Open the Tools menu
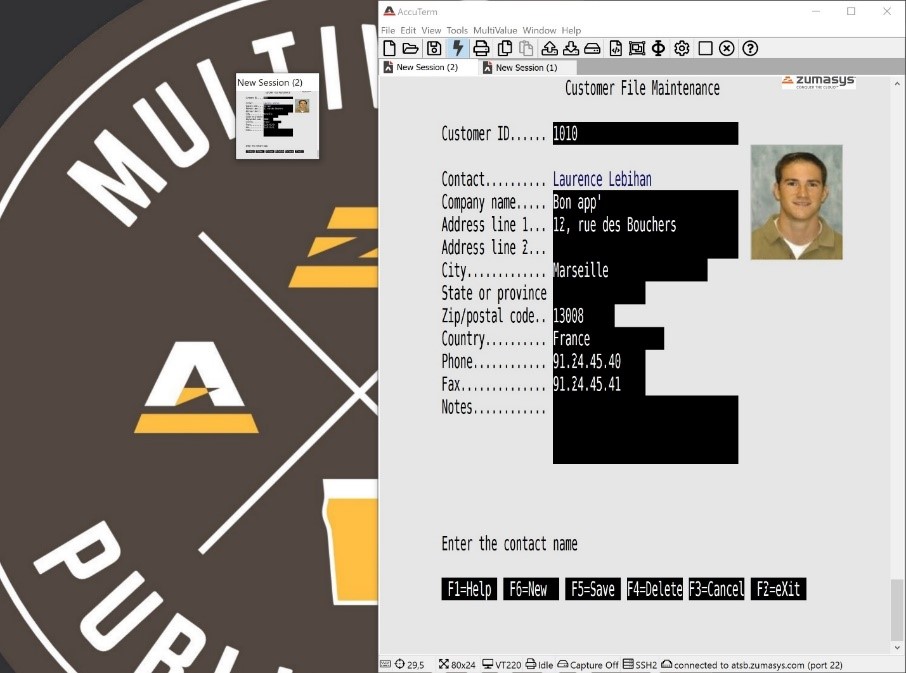906x673 pixels. tap(457, 30)
